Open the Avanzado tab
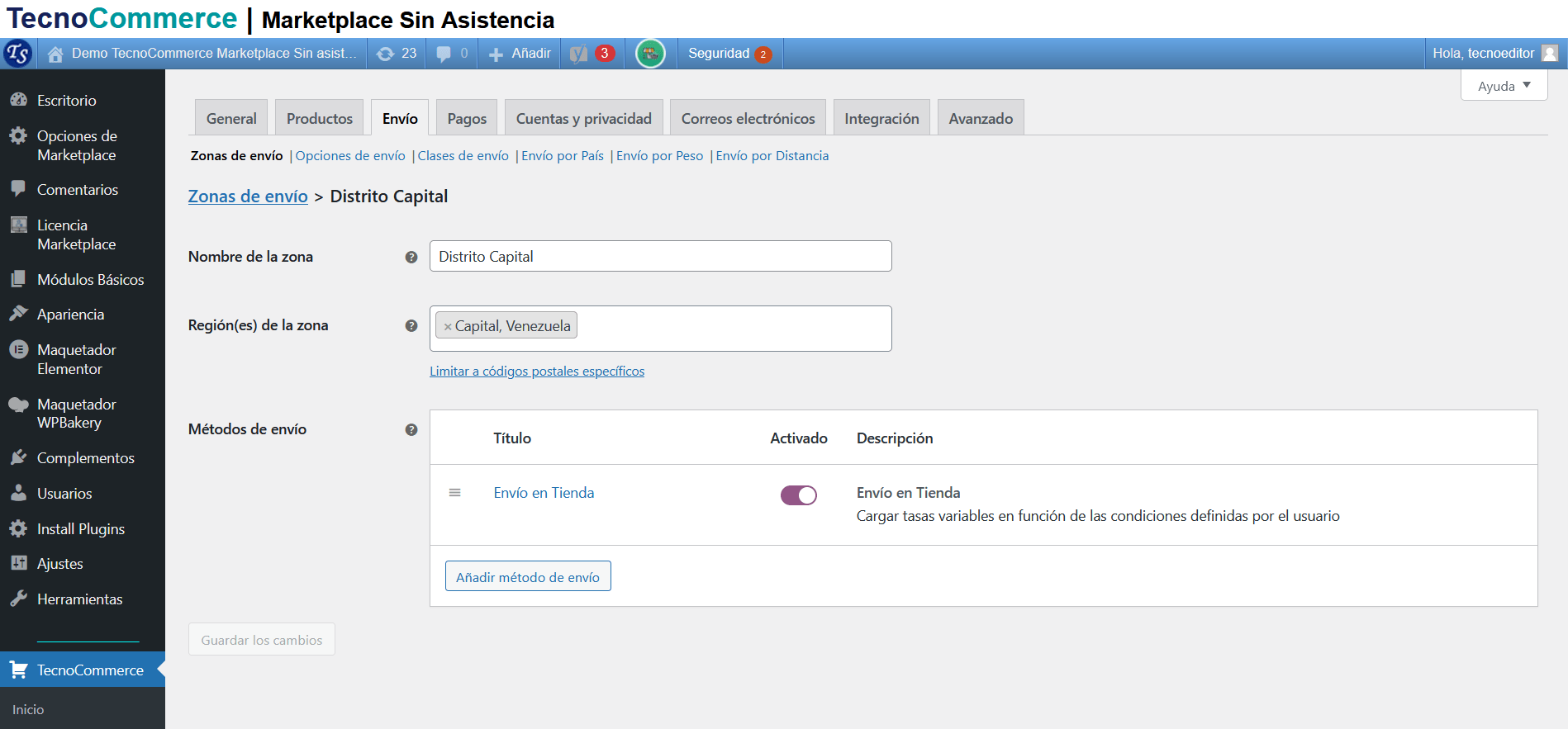Screen dimensions: 1568x729 981,118
